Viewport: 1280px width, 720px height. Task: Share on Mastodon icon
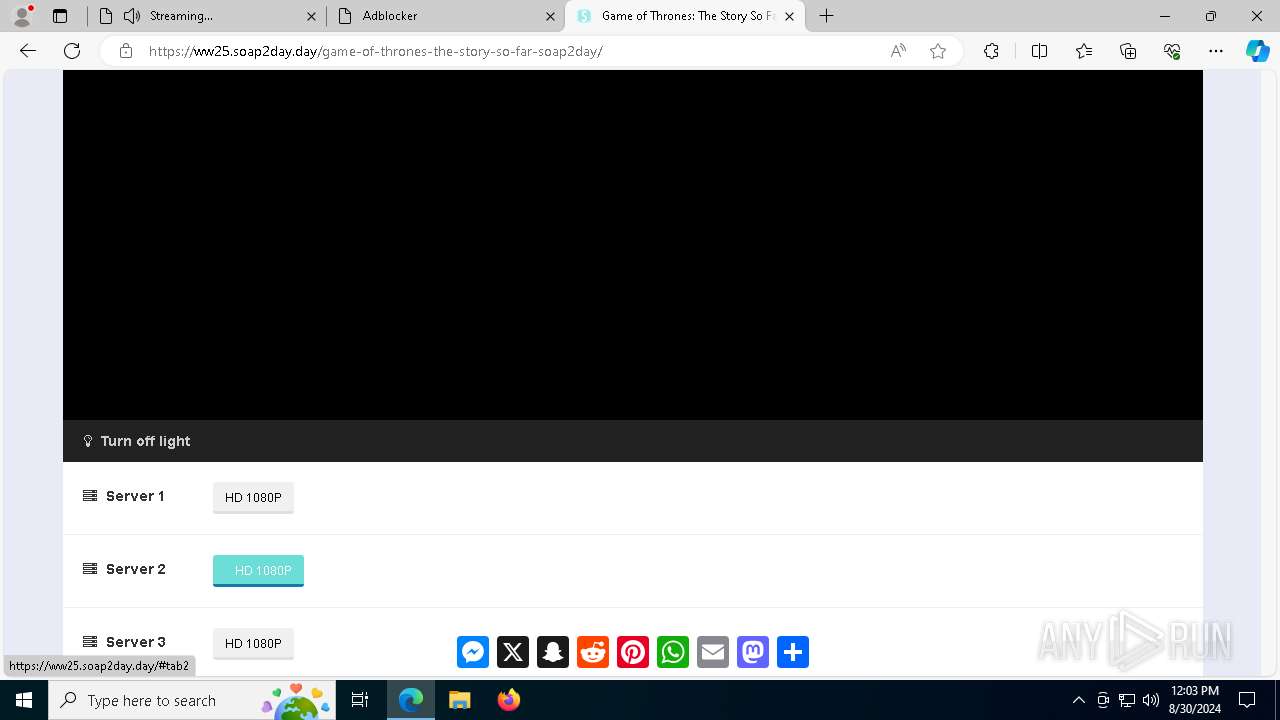(753, 652)
